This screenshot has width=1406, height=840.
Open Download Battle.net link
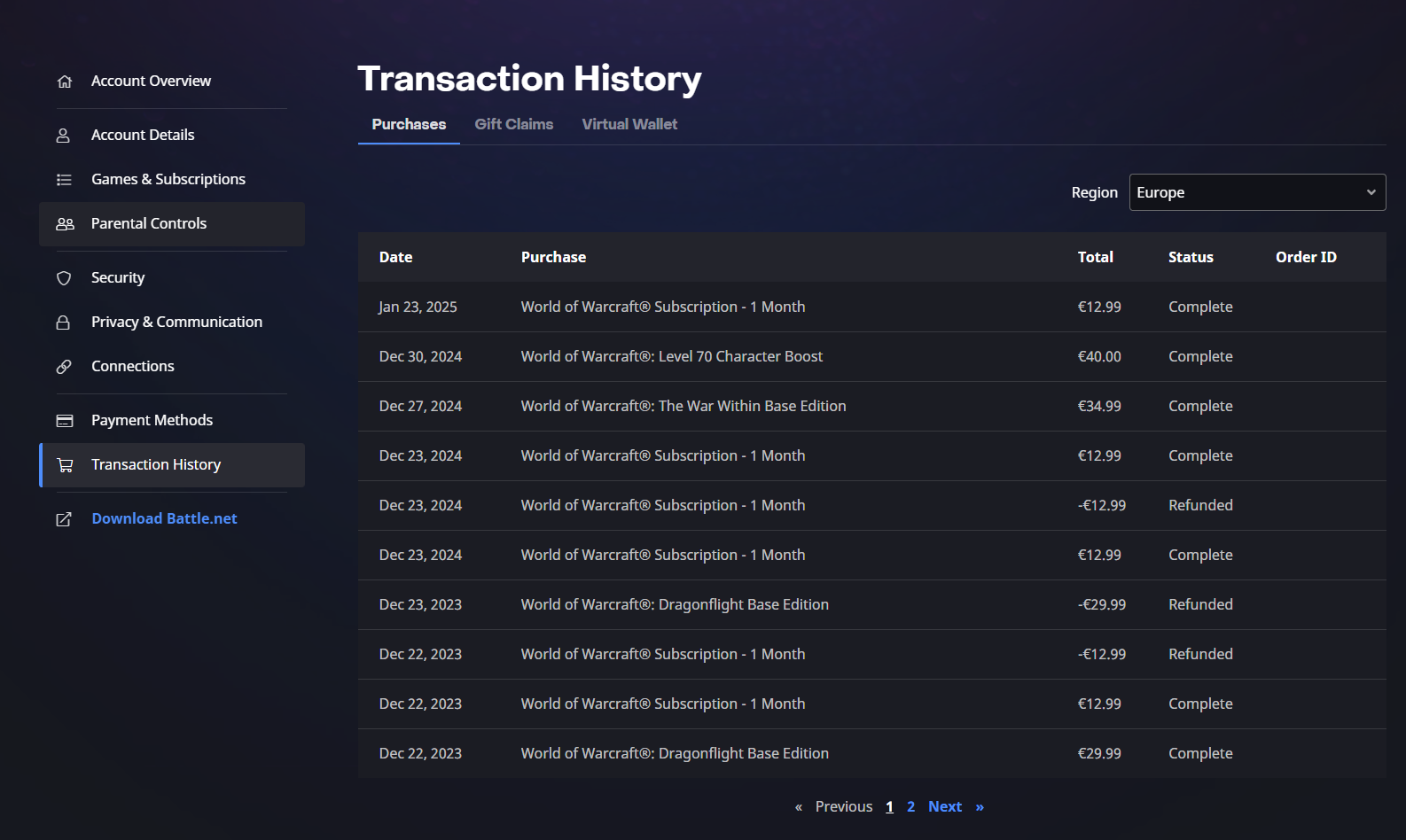click(x=164, y=518)
